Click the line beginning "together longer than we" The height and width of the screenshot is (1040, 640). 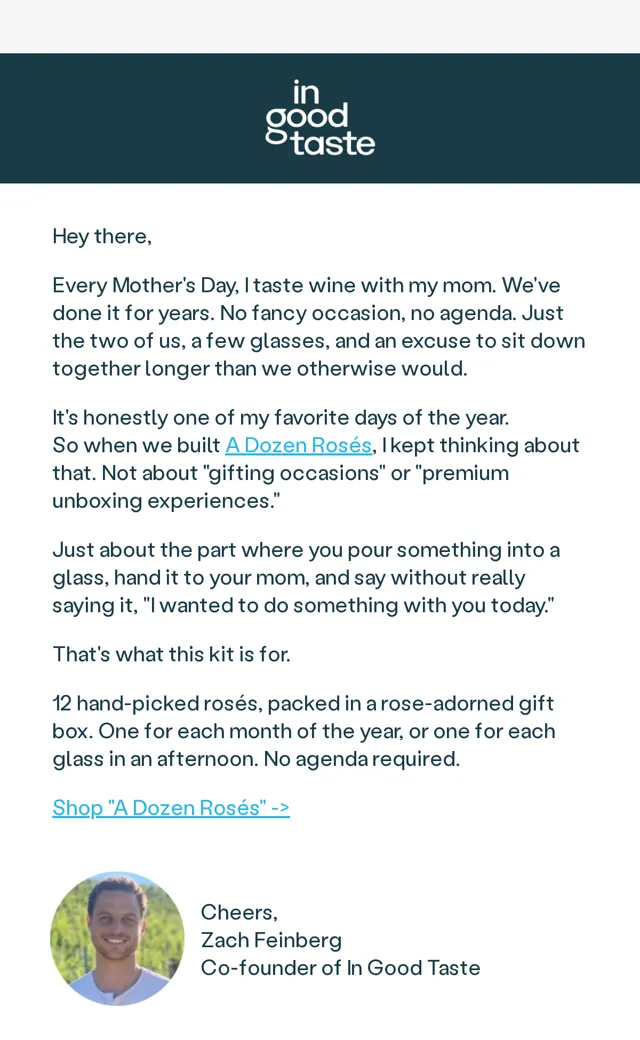pyautogui.click(x=260, y=369)
